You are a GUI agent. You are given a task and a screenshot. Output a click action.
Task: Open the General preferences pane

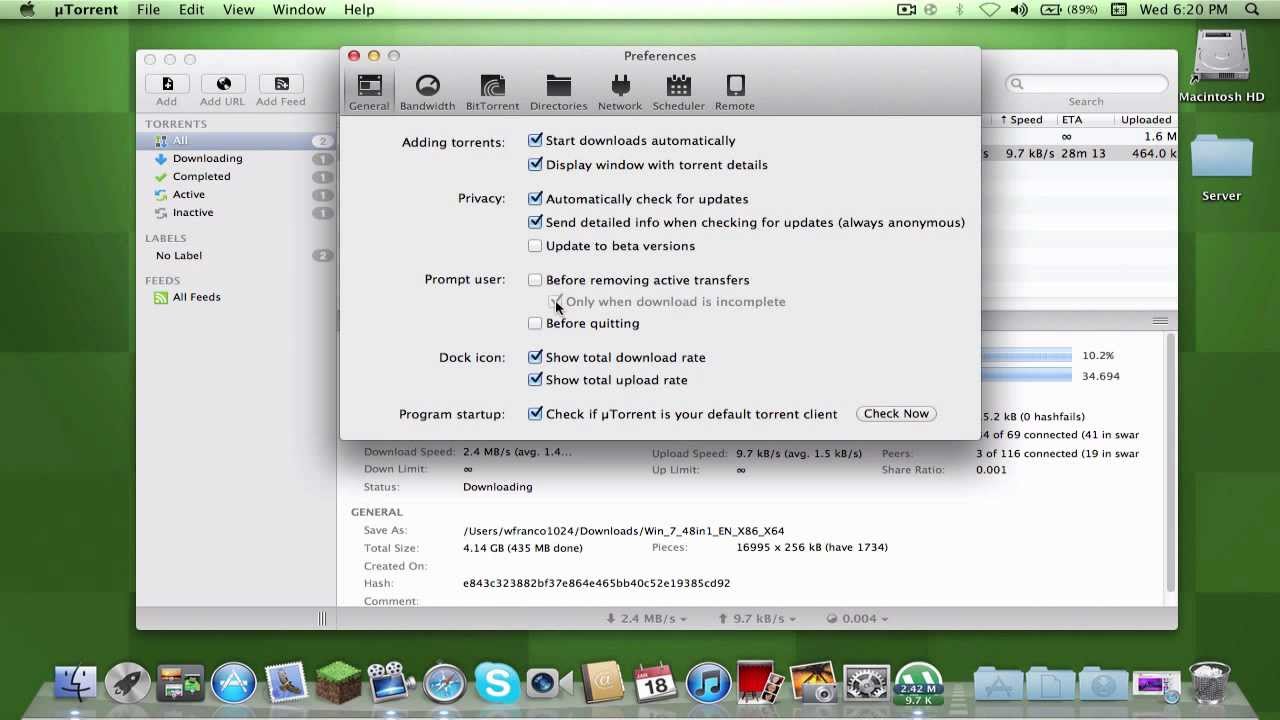[369, 92]
